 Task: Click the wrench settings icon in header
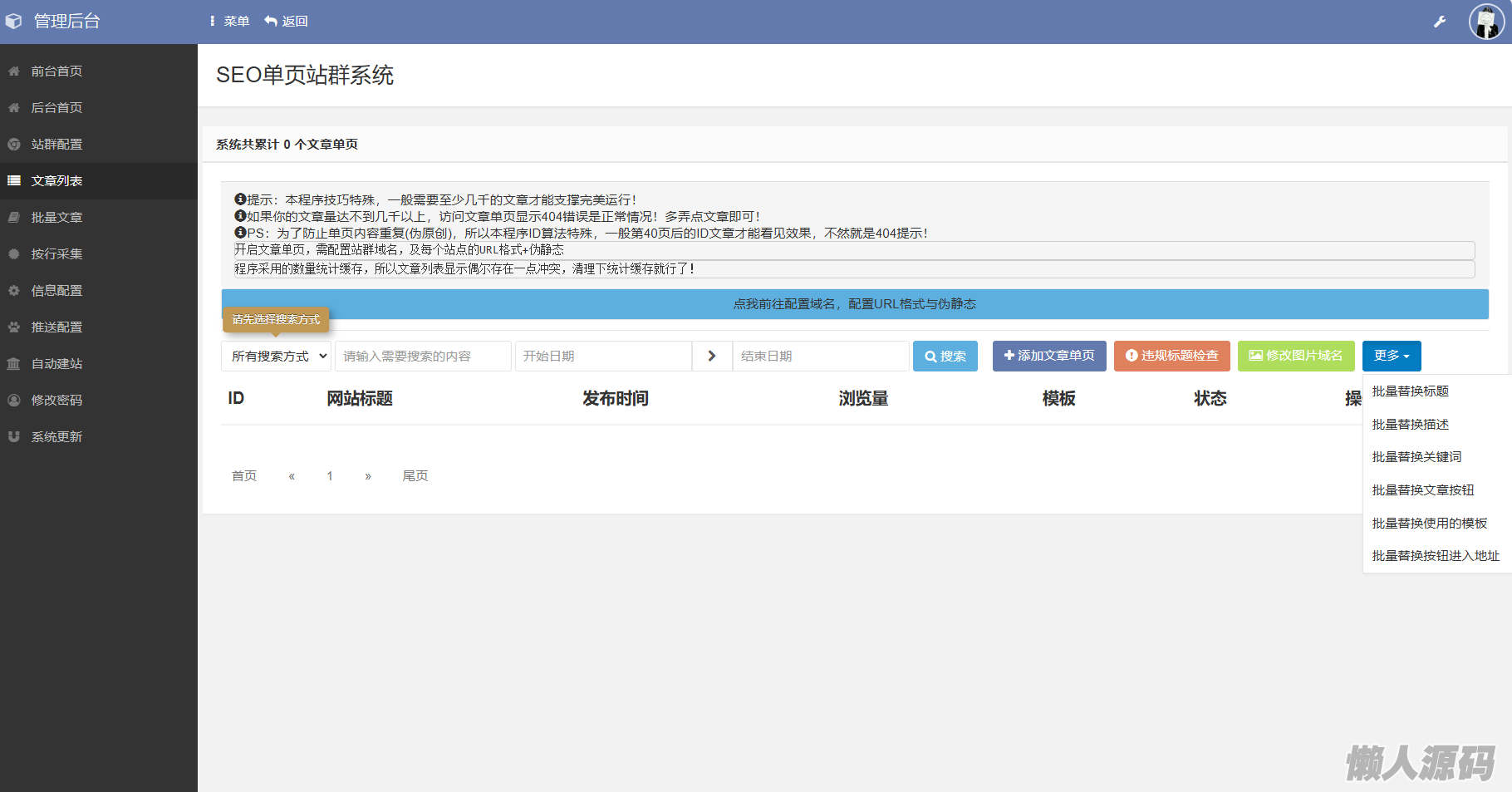(x=1440, y=22)
